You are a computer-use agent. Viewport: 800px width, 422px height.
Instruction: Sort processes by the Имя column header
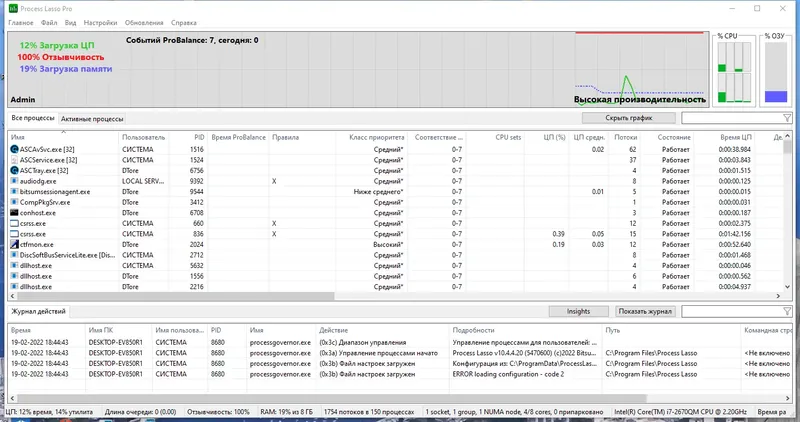(63, 137)
